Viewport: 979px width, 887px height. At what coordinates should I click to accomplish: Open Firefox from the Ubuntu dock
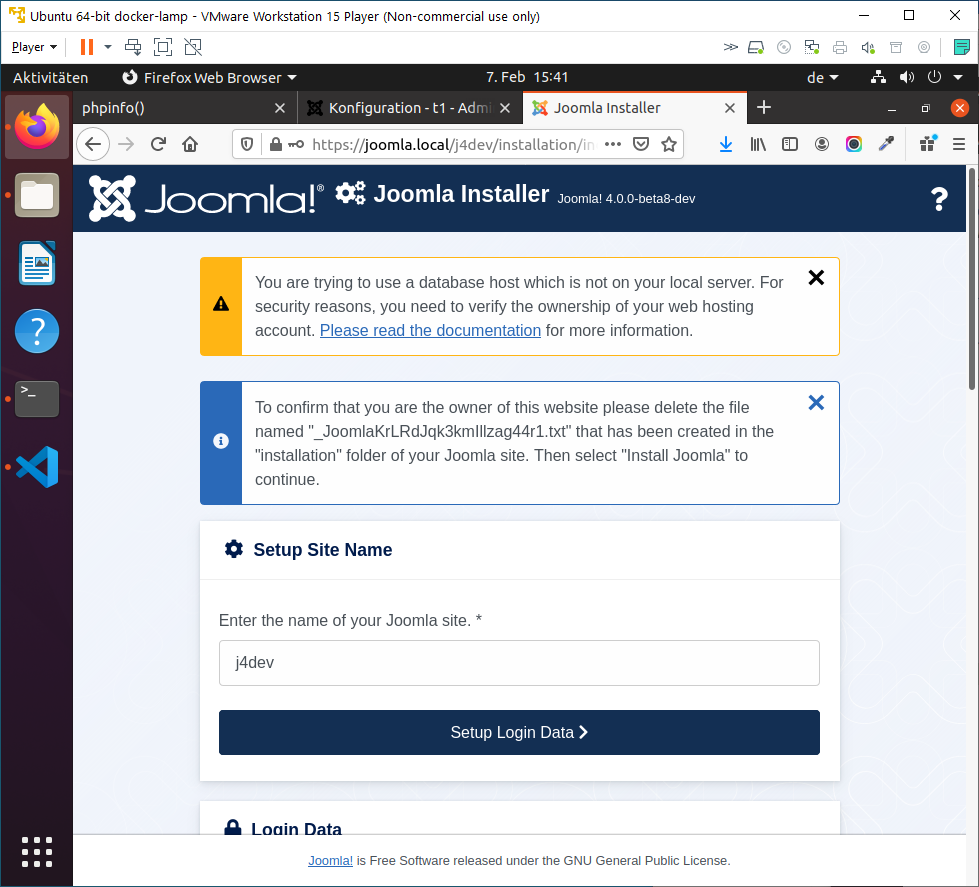tap(37, 127)
